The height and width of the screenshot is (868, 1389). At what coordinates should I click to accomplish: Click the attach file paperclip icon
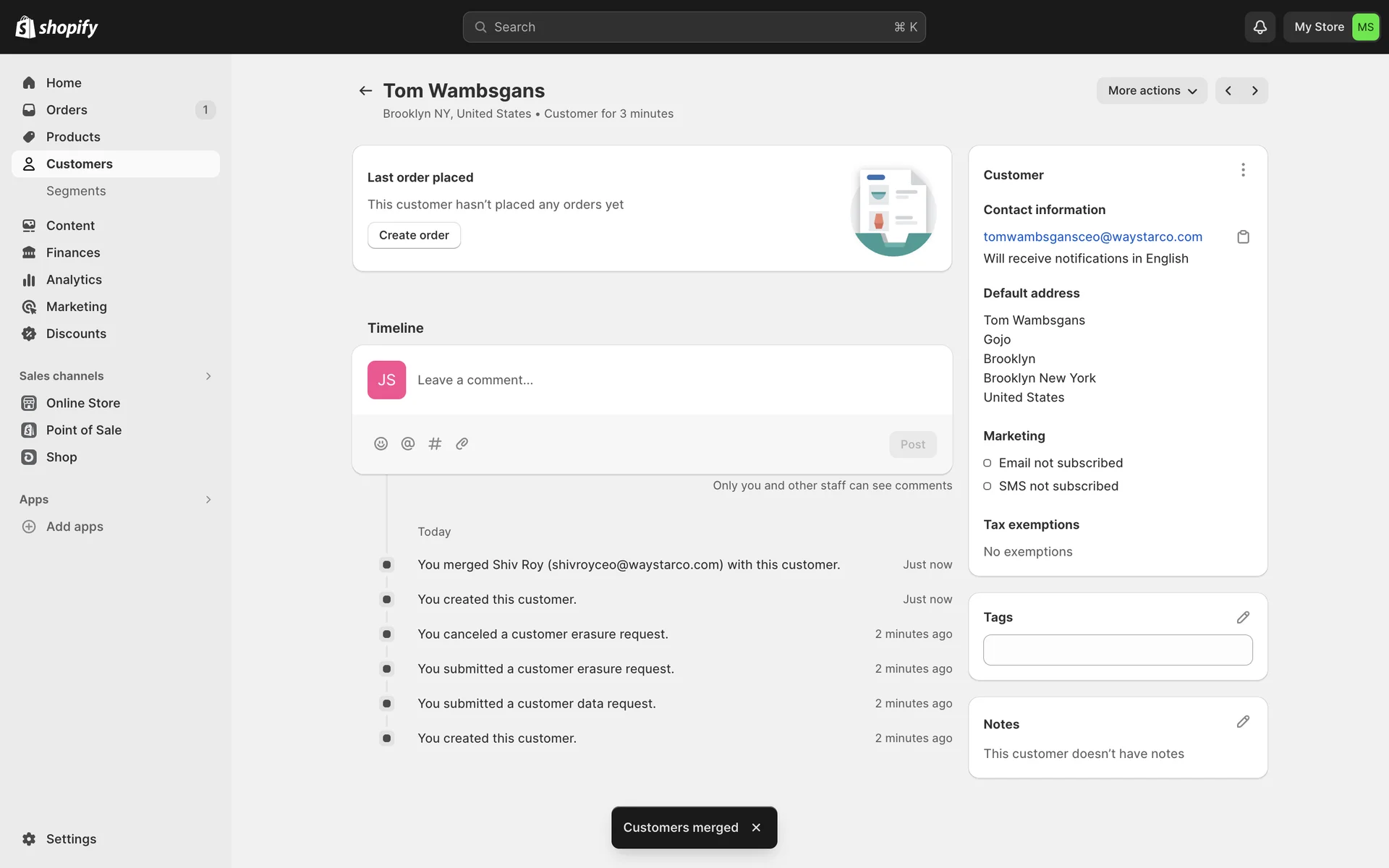point(462,443)
